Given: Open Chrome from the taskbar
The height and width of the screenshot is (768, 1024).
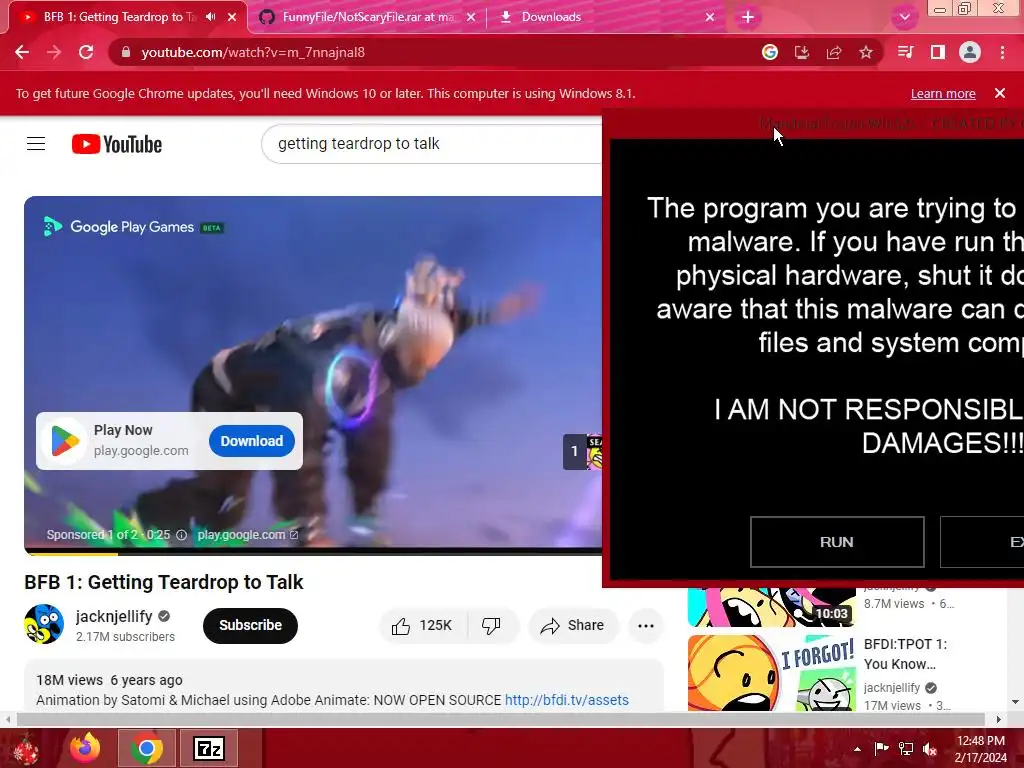Looking at the screenshot, I should tap(147, 748).
